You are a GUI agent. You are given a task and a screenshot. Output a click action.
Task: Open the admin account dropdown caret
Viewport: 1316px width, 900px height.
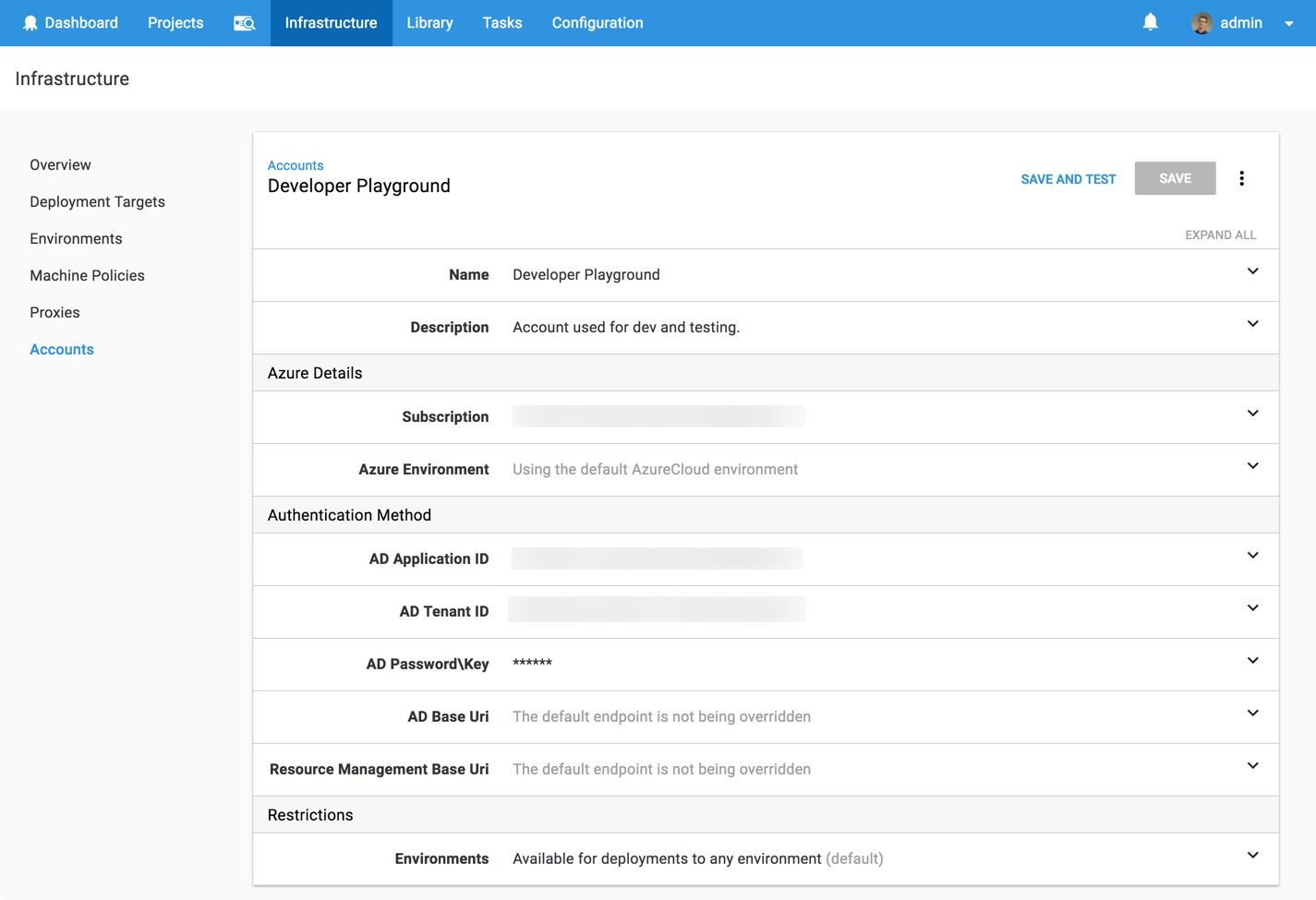click(x=1290, y=23)
